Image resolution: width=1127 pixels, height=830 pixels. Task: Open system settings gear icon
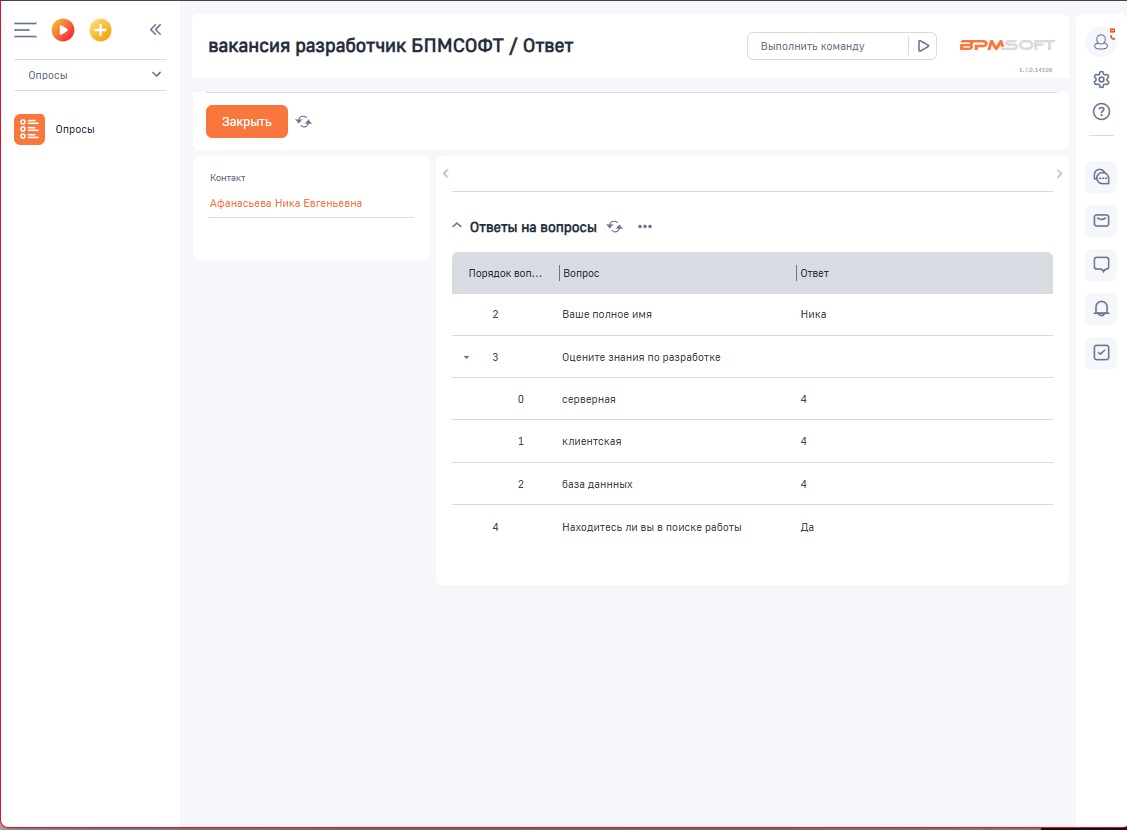(1101, 80)
